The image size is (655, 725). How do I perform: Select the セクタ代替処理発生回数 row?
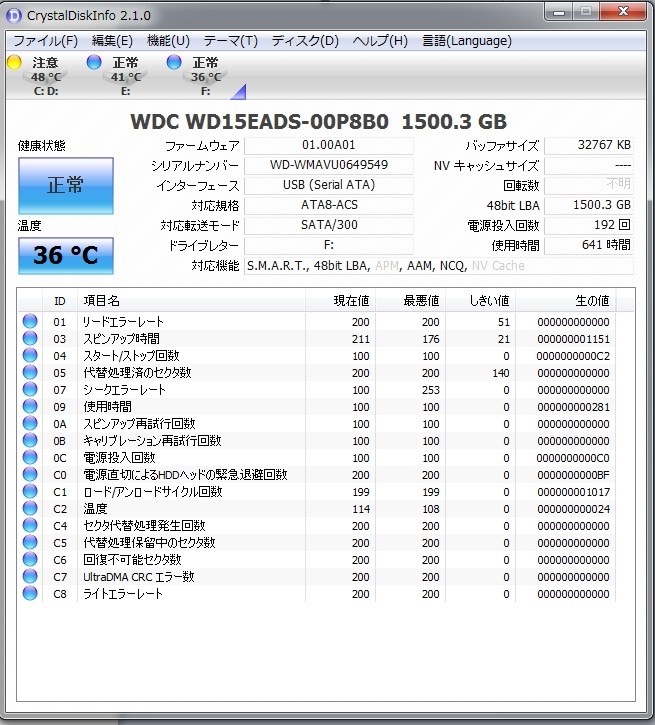click(x=317, y=526)
